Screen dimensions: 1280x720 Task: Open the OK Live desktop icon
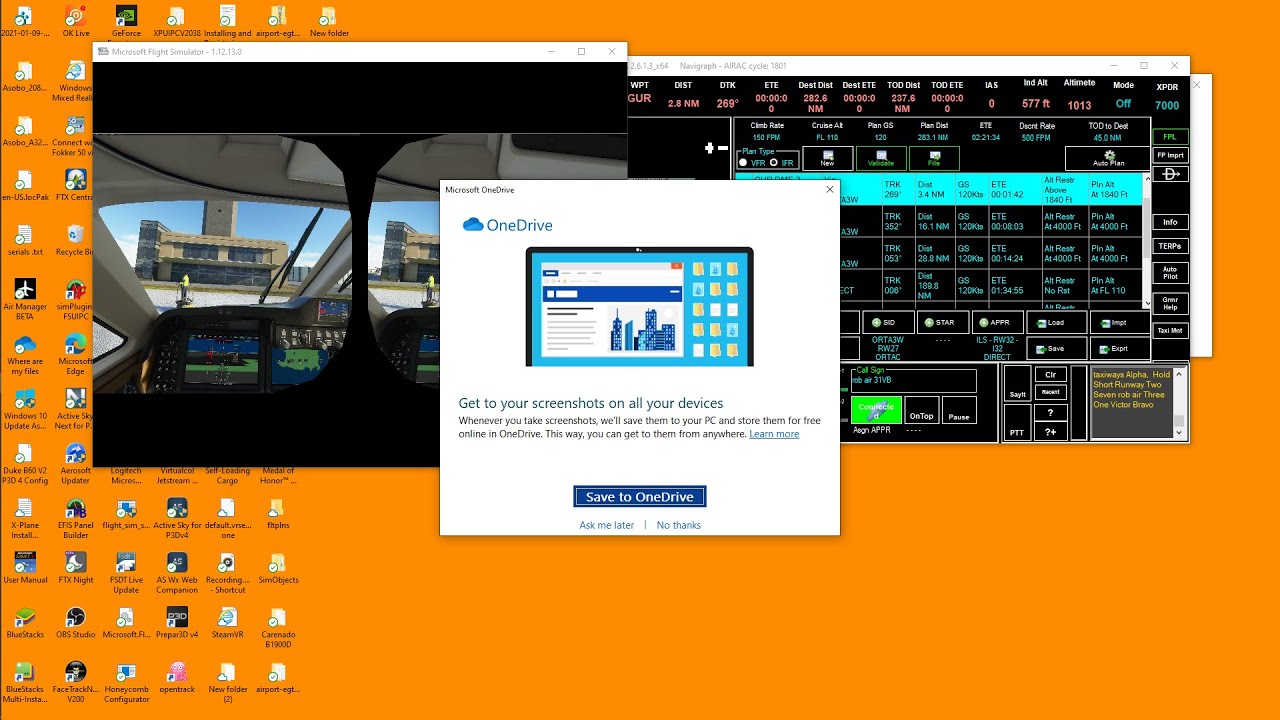click(x=76, y=21)
